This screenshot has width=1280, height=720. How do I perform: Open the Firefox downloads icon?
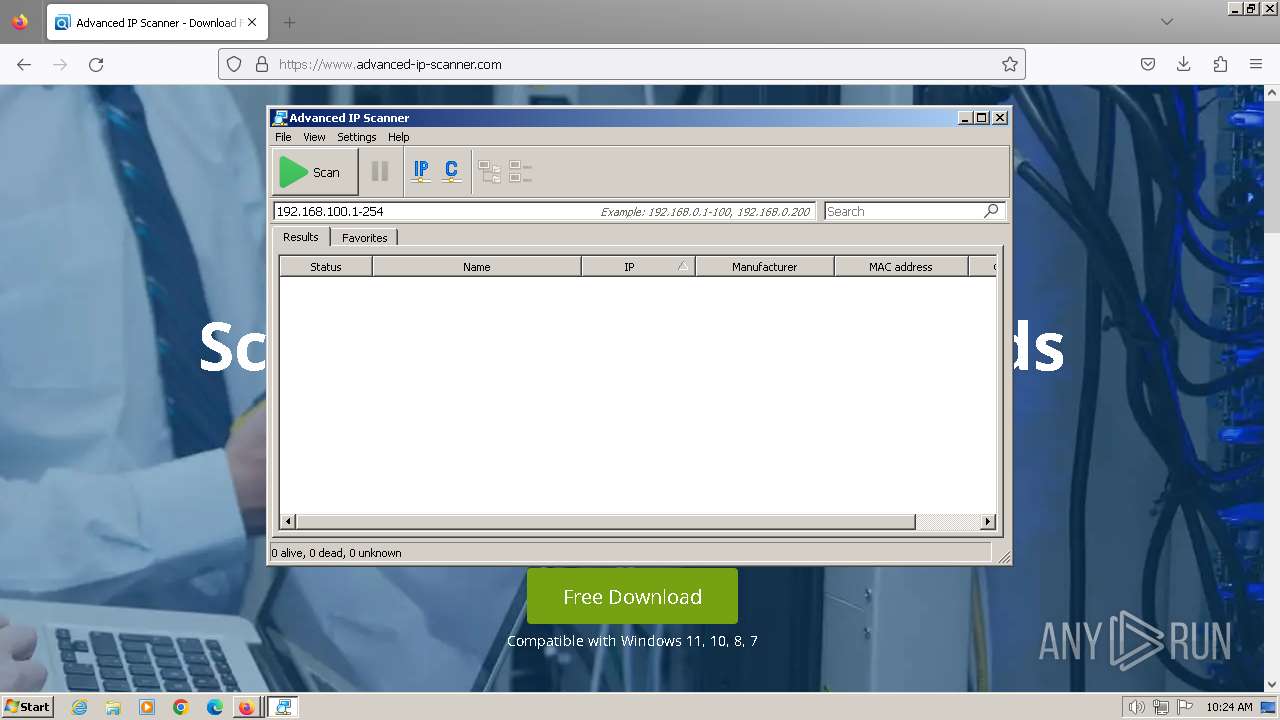(1184, 64)
